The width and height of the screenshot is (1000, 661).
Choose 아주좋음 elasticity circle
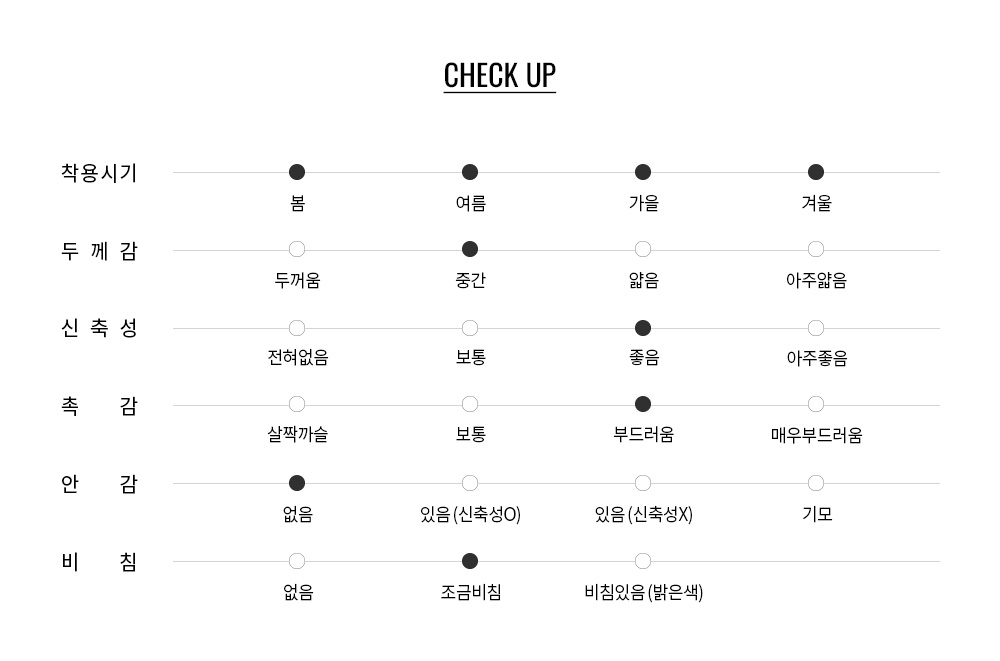[x=816, y=329]
